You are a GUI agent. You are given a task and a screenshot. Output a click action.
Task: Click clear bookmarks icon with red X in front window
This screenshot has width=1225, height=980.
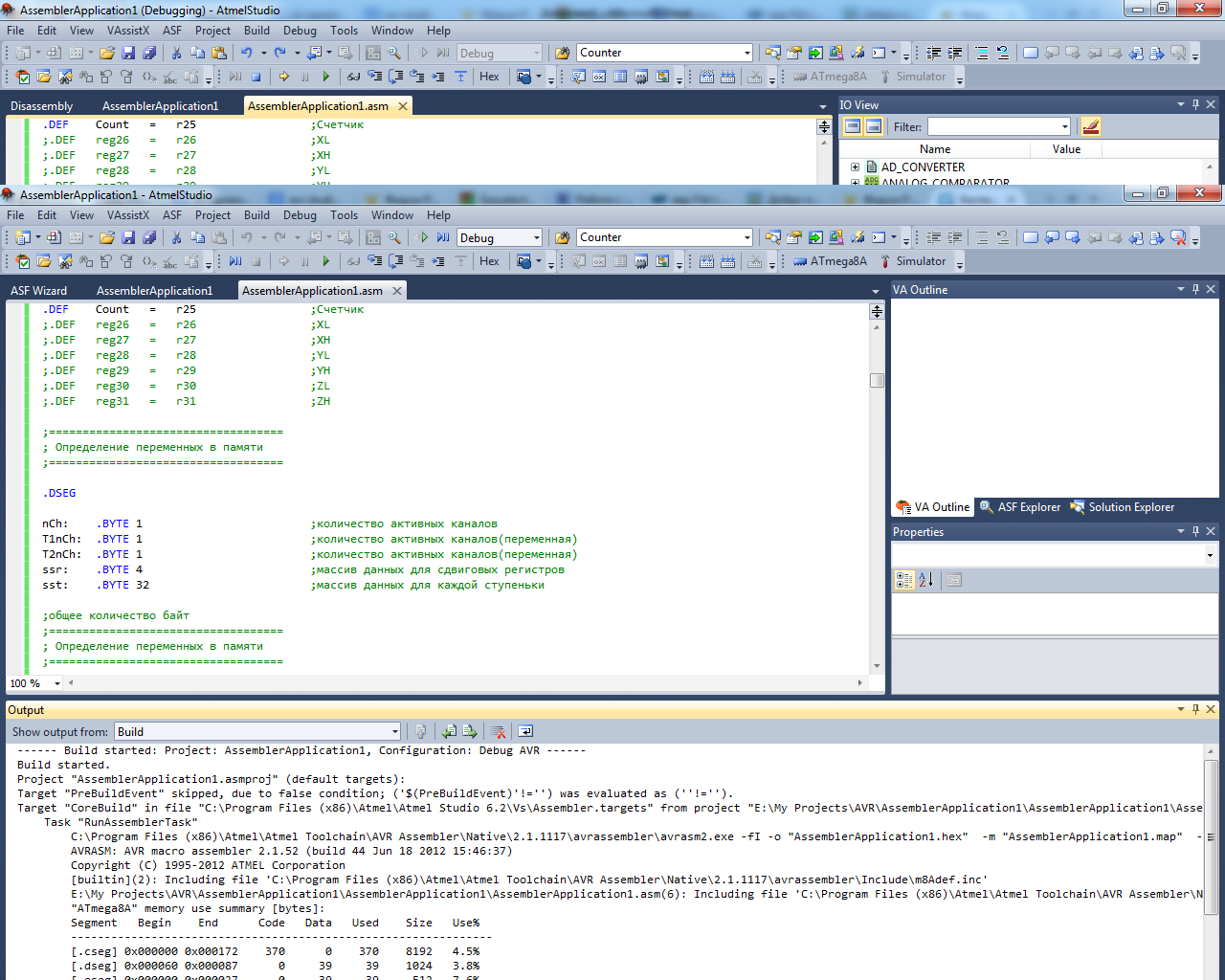coord(1178,237)
